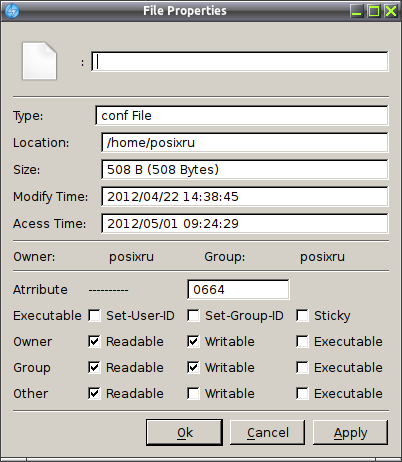Click the group name posixru value
The width and height of the screenshot is (402, 462).
(322, 257)
